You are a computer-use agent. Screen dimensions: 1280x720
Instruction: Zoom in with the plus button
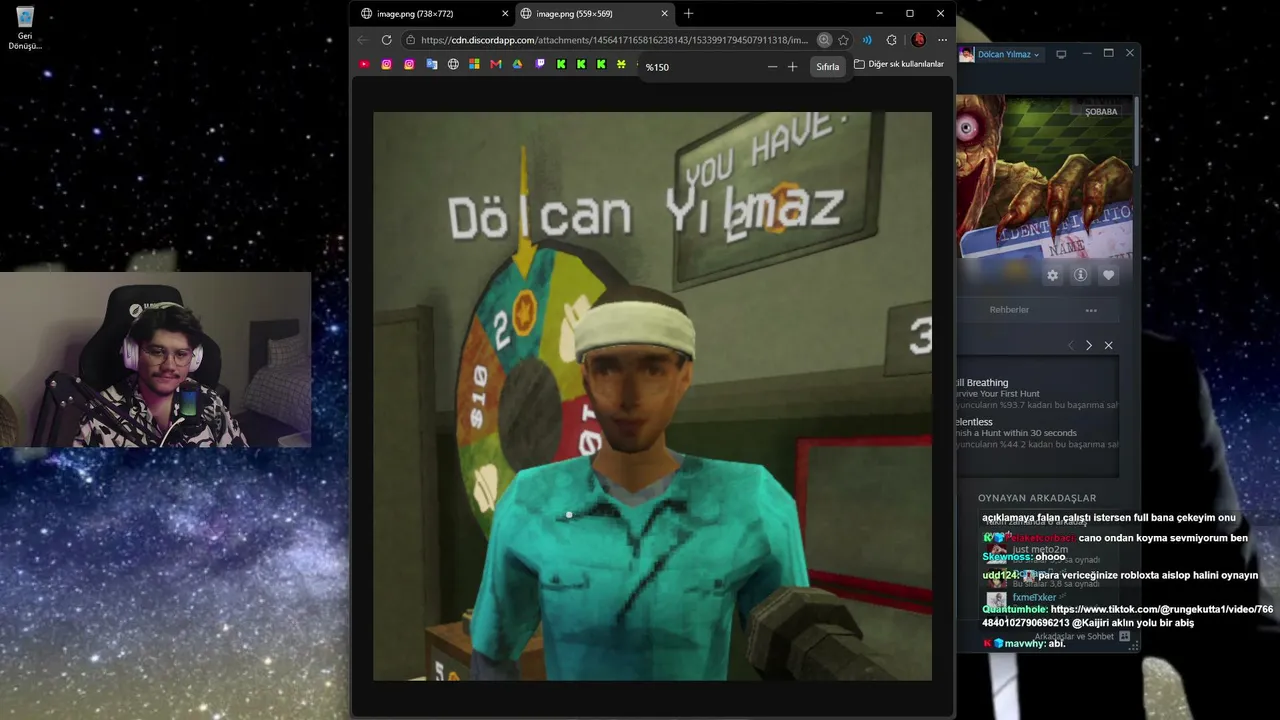pyautogui.click(x=793, y=67)
